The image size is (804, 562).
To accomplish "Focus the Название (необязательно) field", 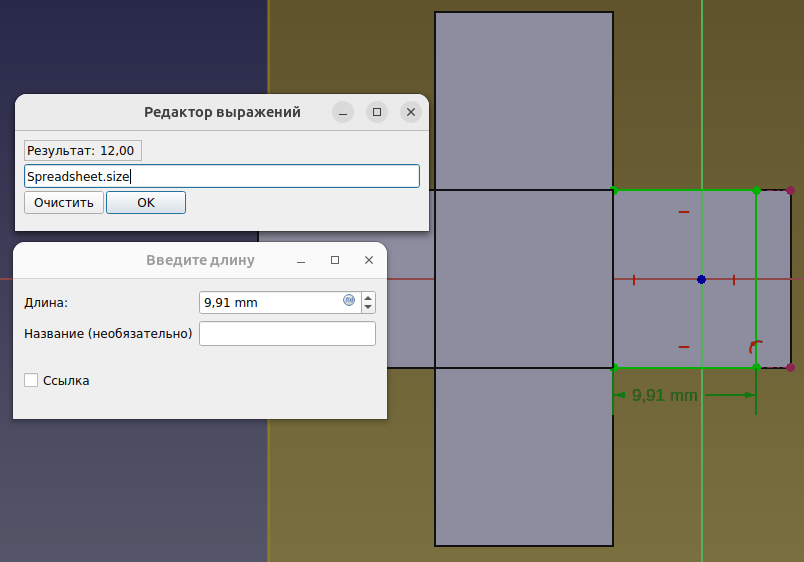I will tap(287, 334).
